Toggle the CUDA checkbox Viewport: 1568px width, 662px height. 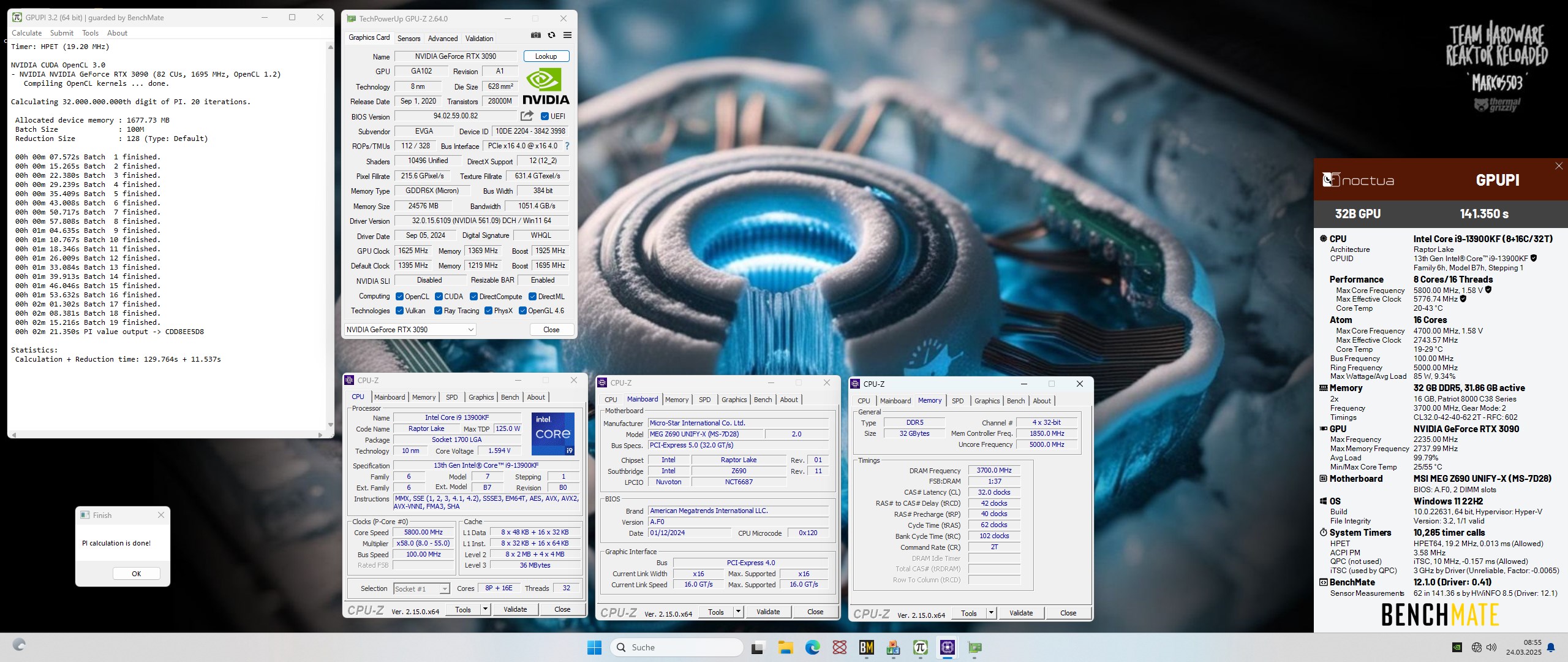tap(439, 297)
